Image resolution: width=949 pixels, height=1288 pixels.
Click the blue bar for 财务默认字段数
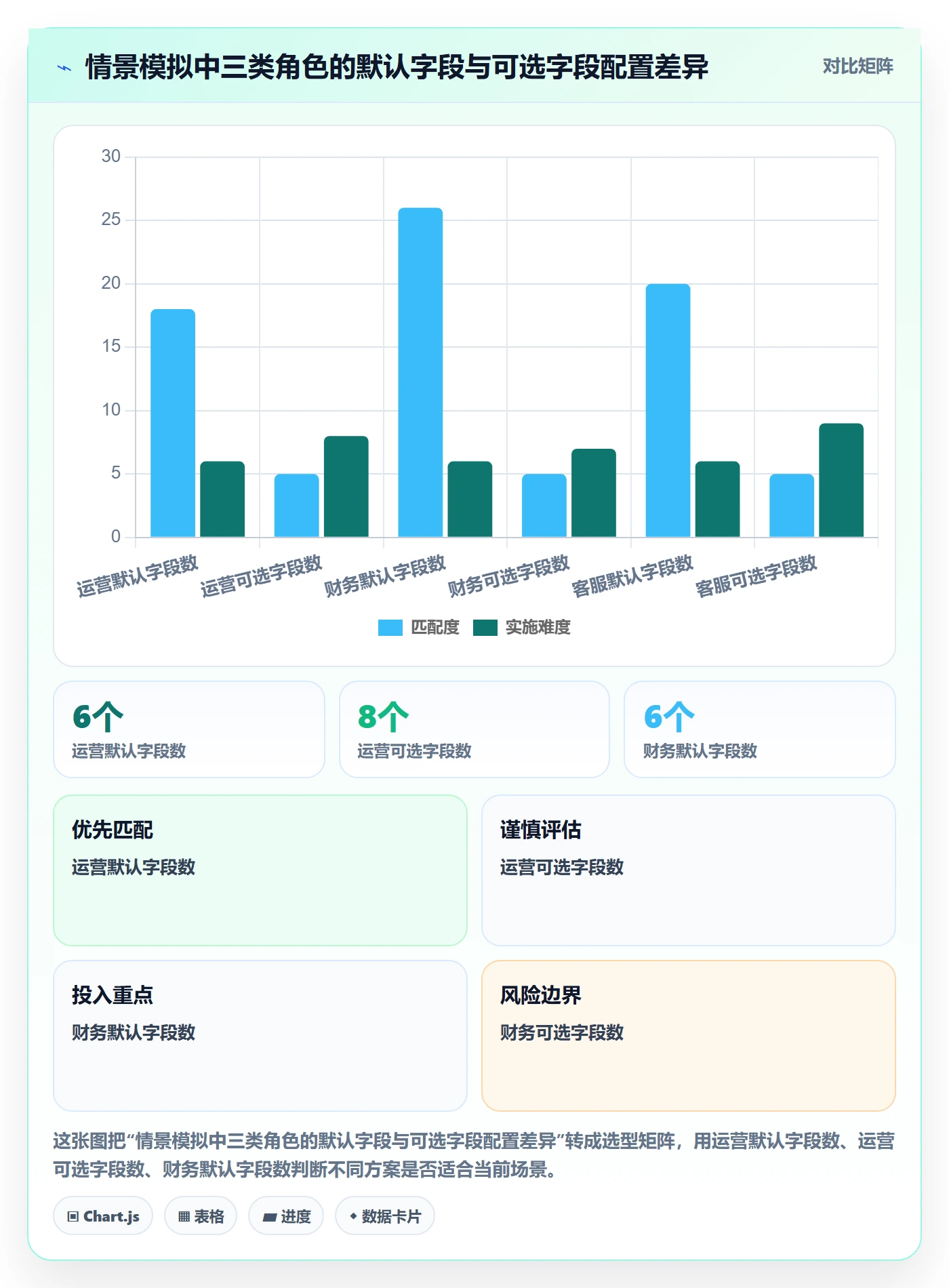pyautogui.click(x=420, y=372)
